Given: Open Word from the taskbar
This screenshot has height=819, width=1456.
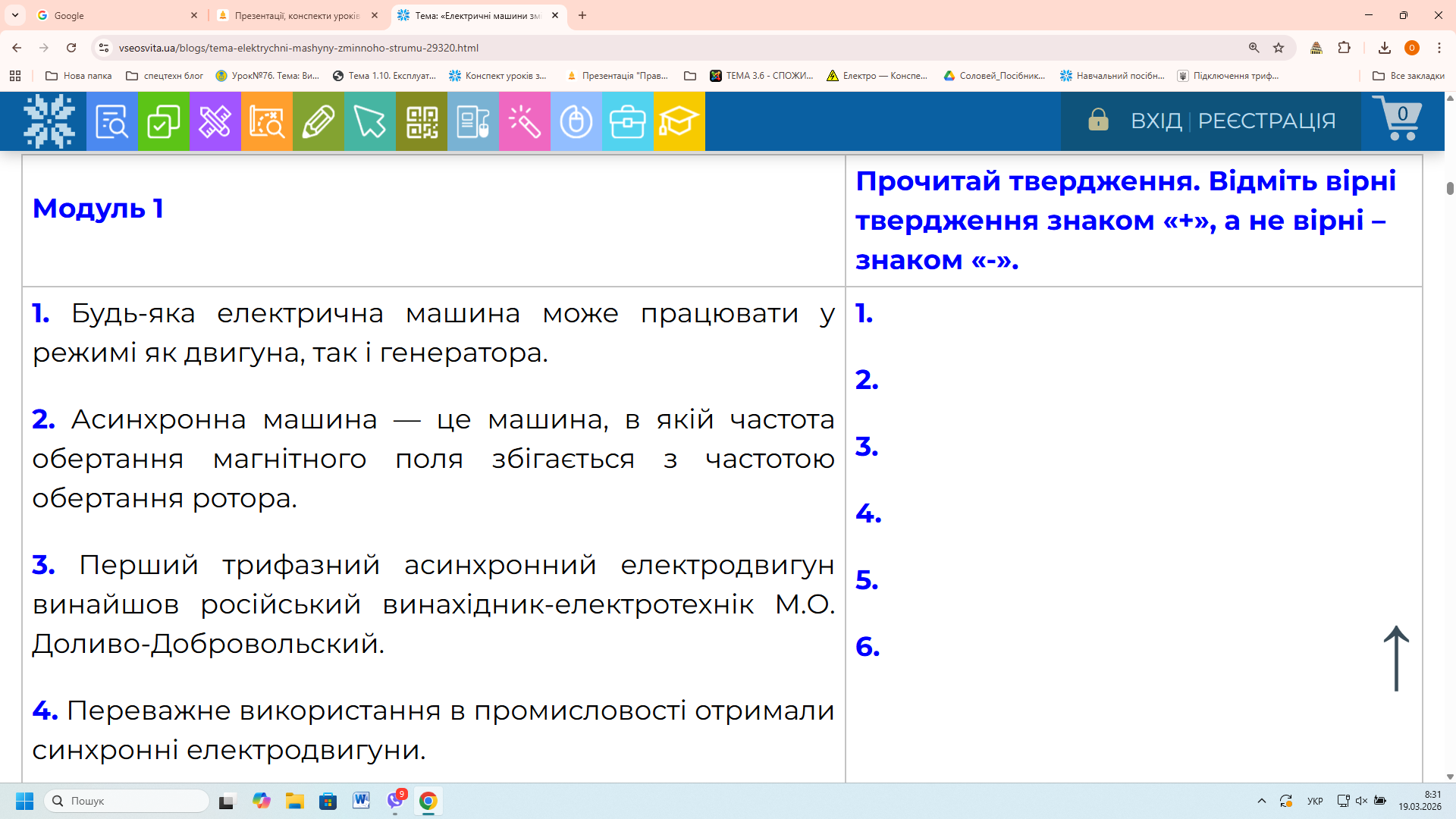Looking at the screenshot, I should point(361,801).
